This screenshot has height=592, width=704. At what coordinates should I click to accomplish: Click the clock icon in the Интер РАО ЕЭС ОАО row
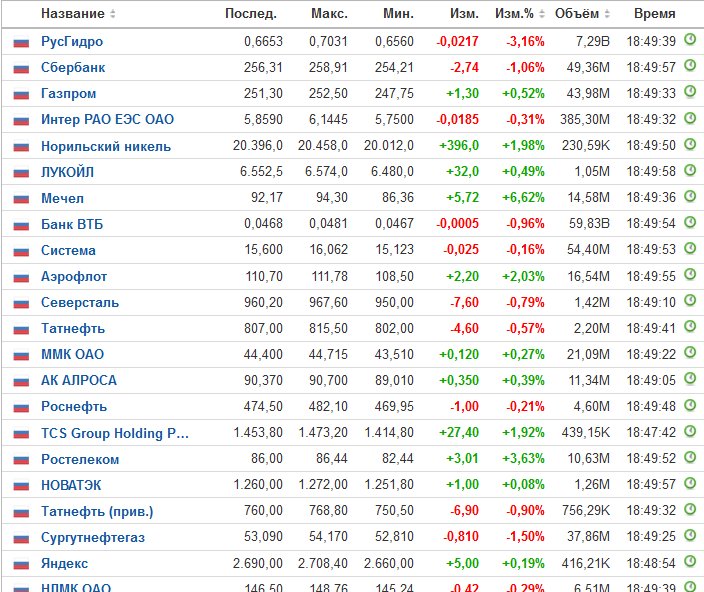coord(690,118)
